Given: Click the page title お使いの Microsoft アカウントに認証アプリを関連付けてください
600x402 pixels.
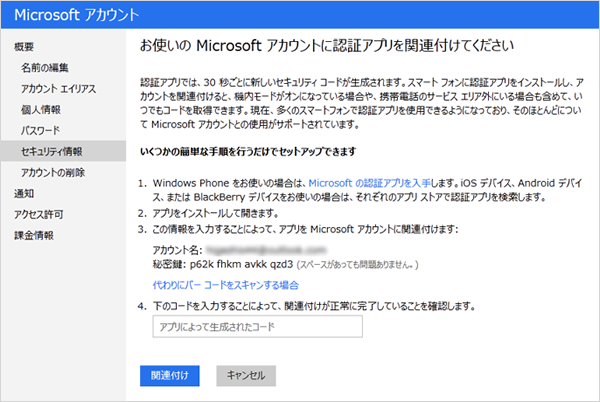Looking at the screenshot, I should 326,46.
